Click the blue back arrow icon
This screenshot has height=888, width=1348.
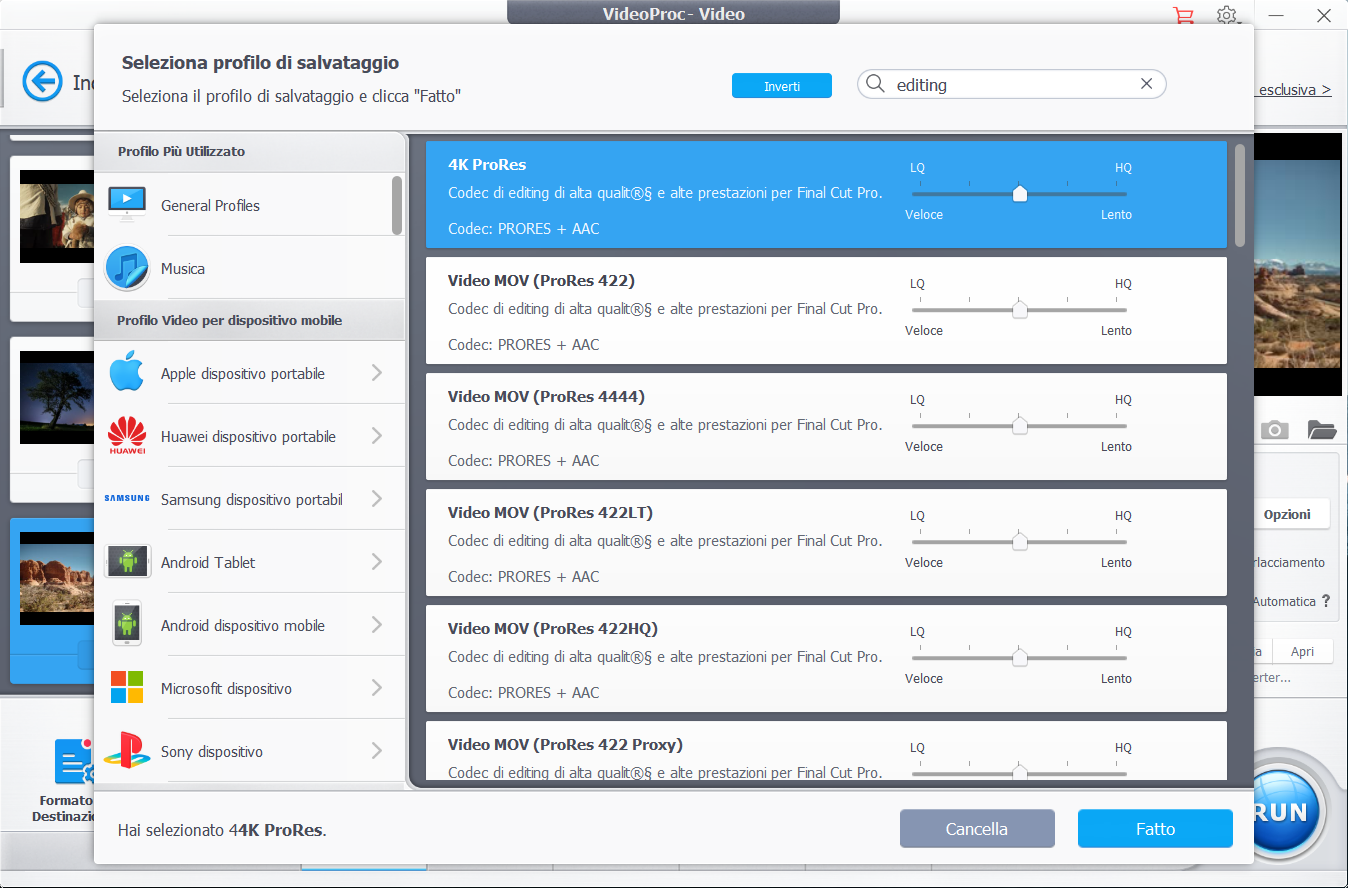[42, 82]
